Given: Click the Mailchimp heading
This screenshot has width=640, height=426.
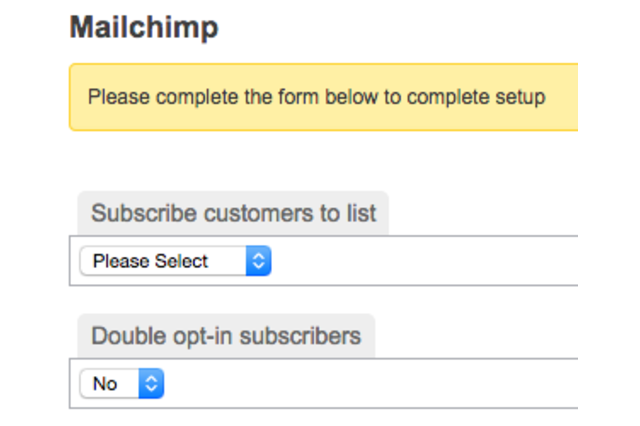Looking at the screenshot, I should pyautogui.click(x=143, y=28).
